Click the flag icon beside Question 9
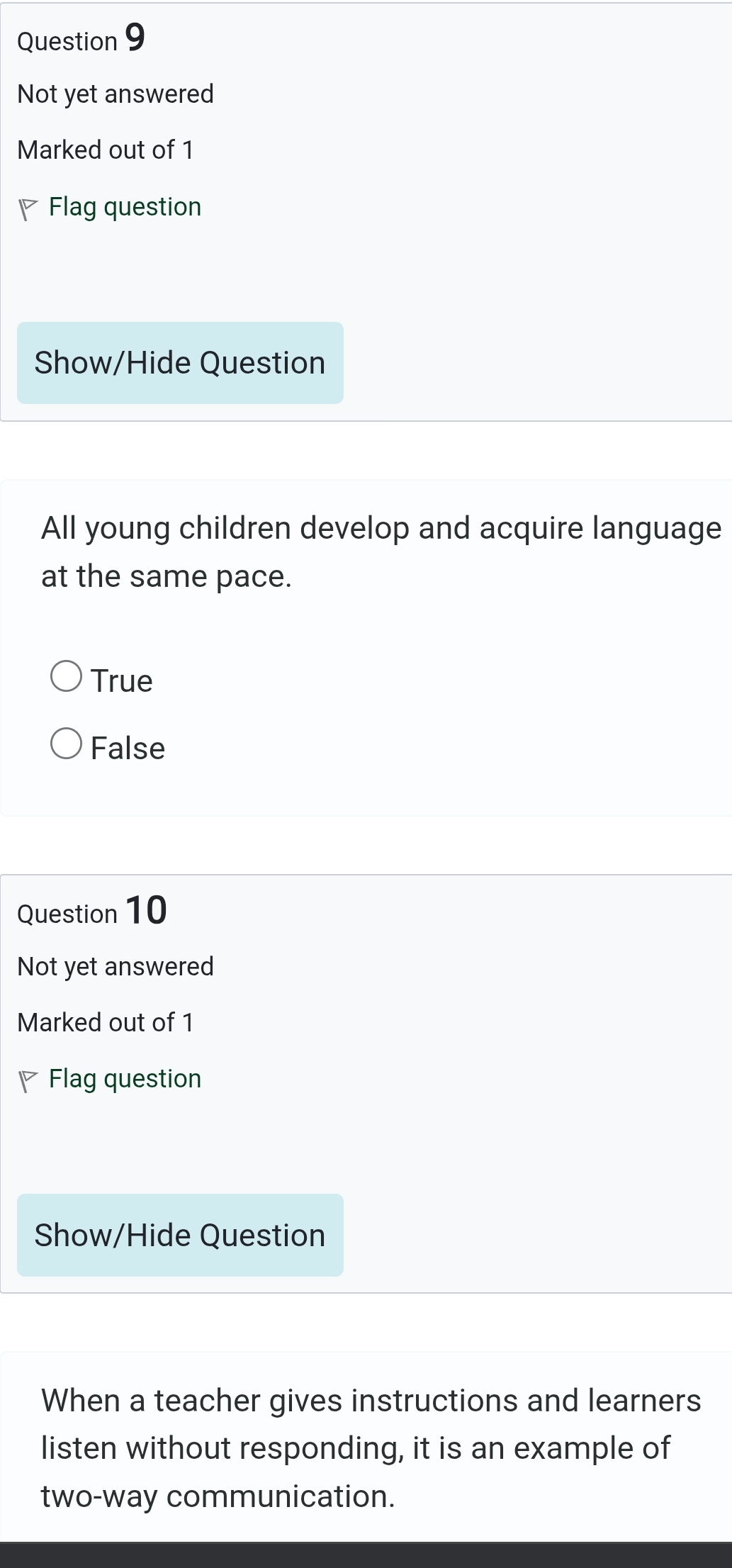Image resolution: width=732 pixels, height=1568 pixels. [x=28, y=206]
